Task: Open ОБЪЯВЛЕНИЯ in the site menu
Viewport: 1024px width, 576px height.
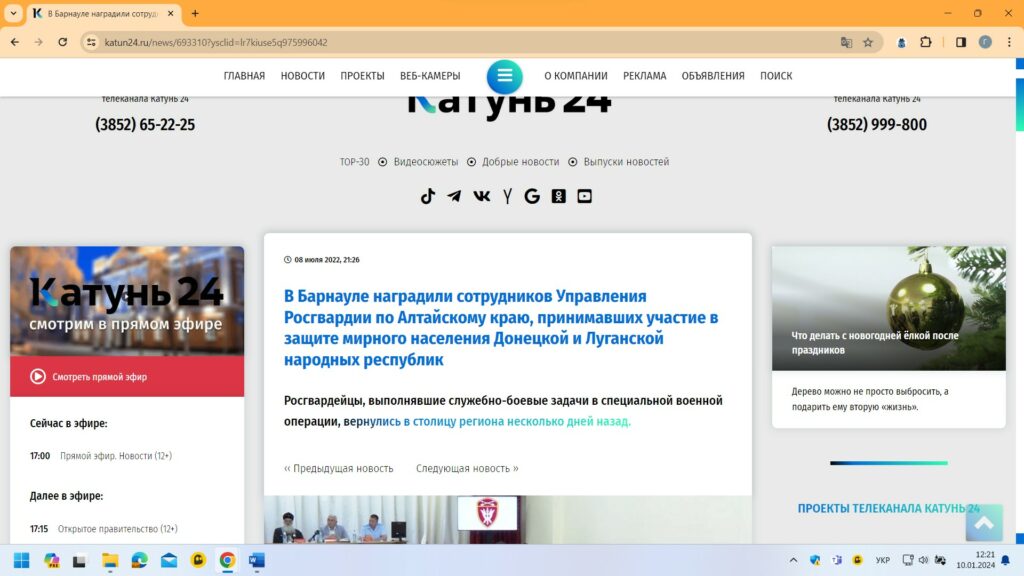Action: [x=713, y=76]
